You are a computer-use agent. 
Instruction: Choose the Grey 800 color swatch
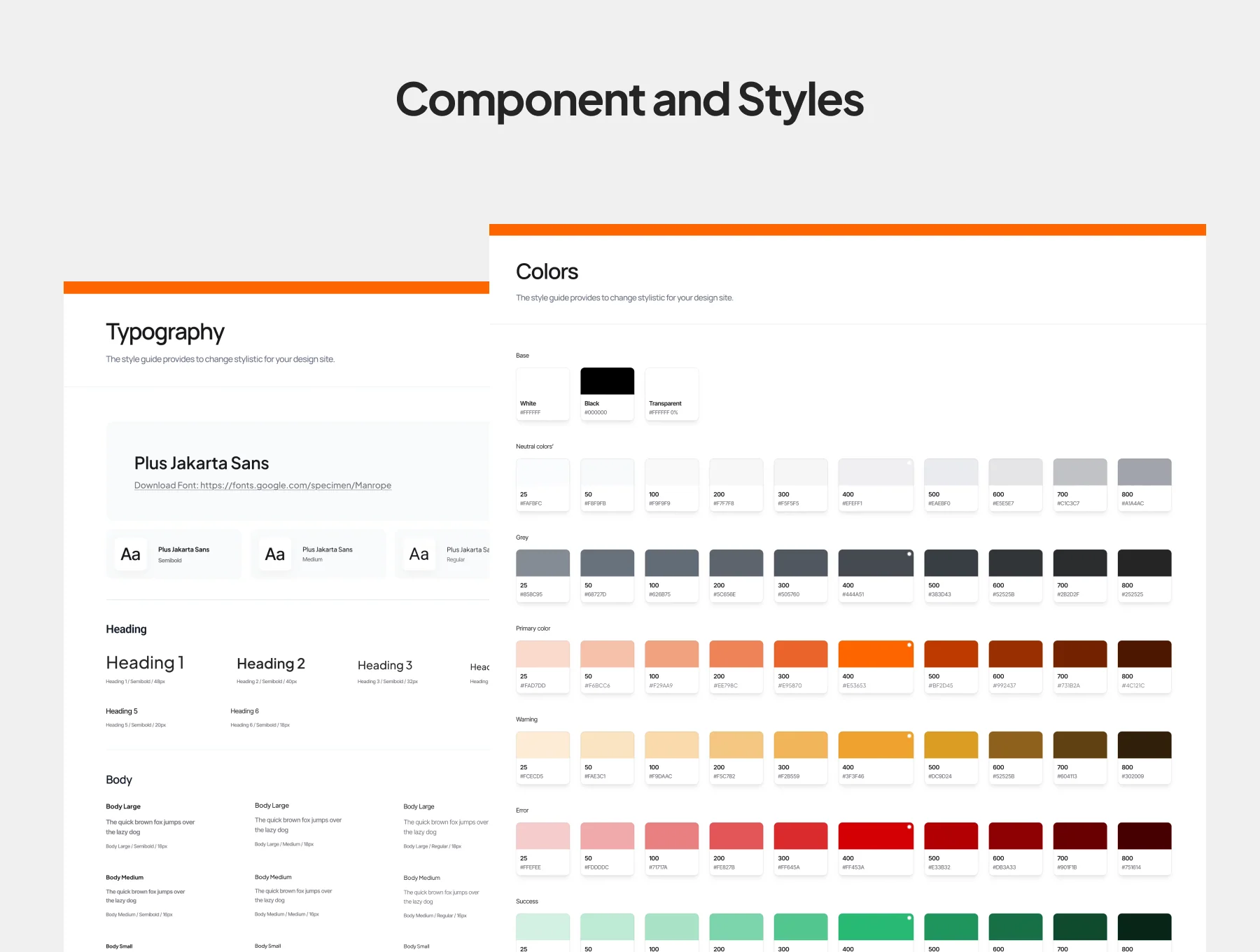click(x=1144, y=576)
